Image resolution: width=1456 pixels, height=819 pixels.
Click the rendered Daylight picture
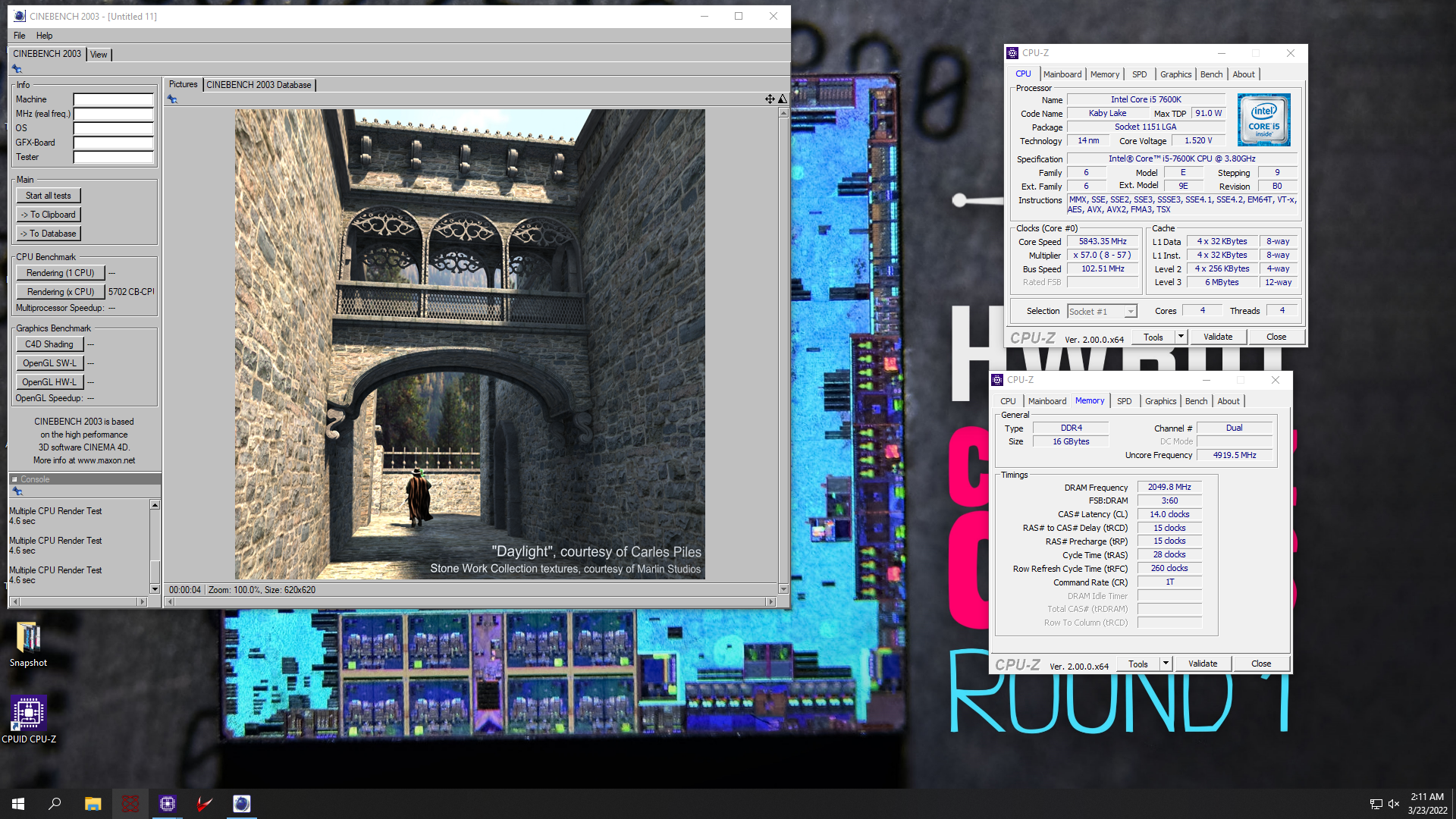click(x=469, y=344)
